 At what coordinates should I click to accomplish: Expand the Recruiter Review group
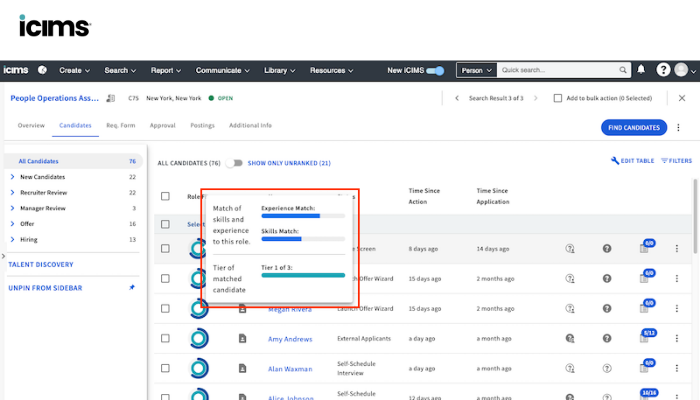point(12,192)
